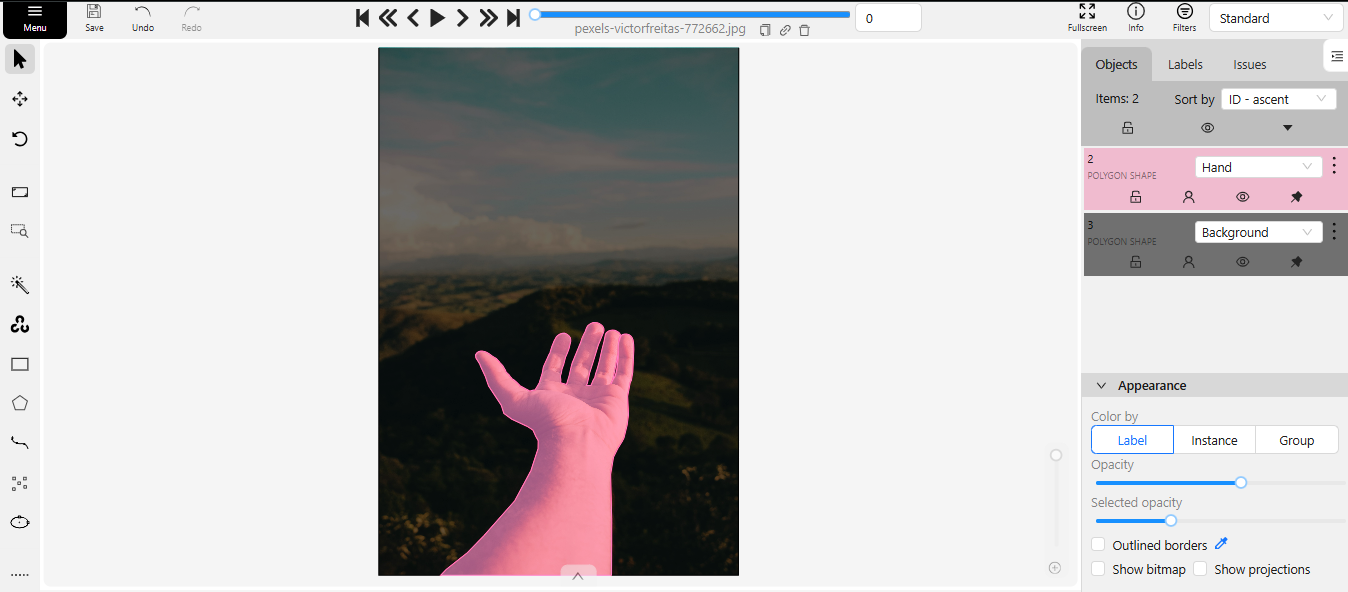This screenshot has height=592, width=1348.
Task: Color objects by Instance
Action: [1214, 440]
